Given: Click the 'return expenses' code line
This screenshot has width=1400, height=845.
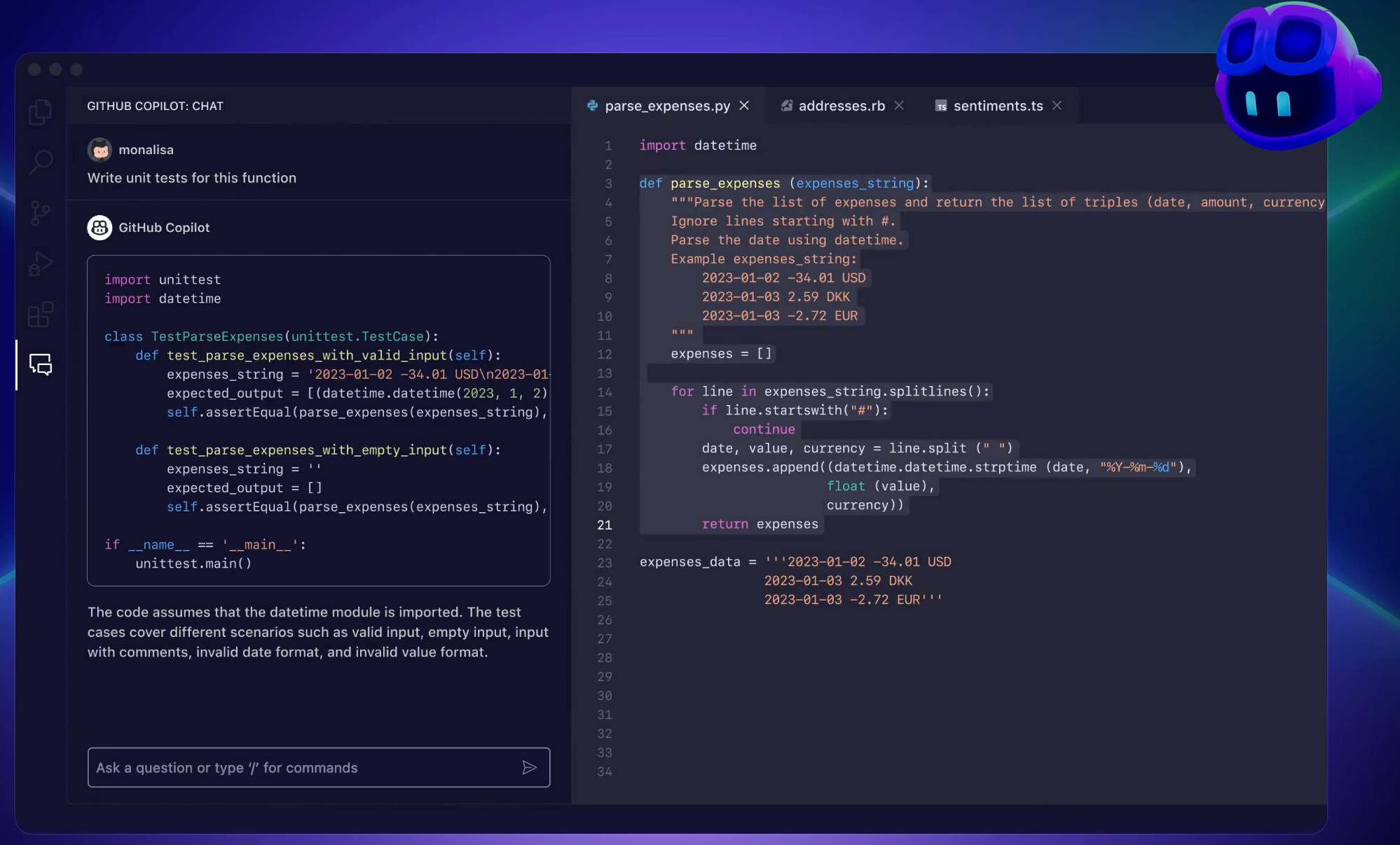Looking at the screenshot, I should tap(760, 524).
